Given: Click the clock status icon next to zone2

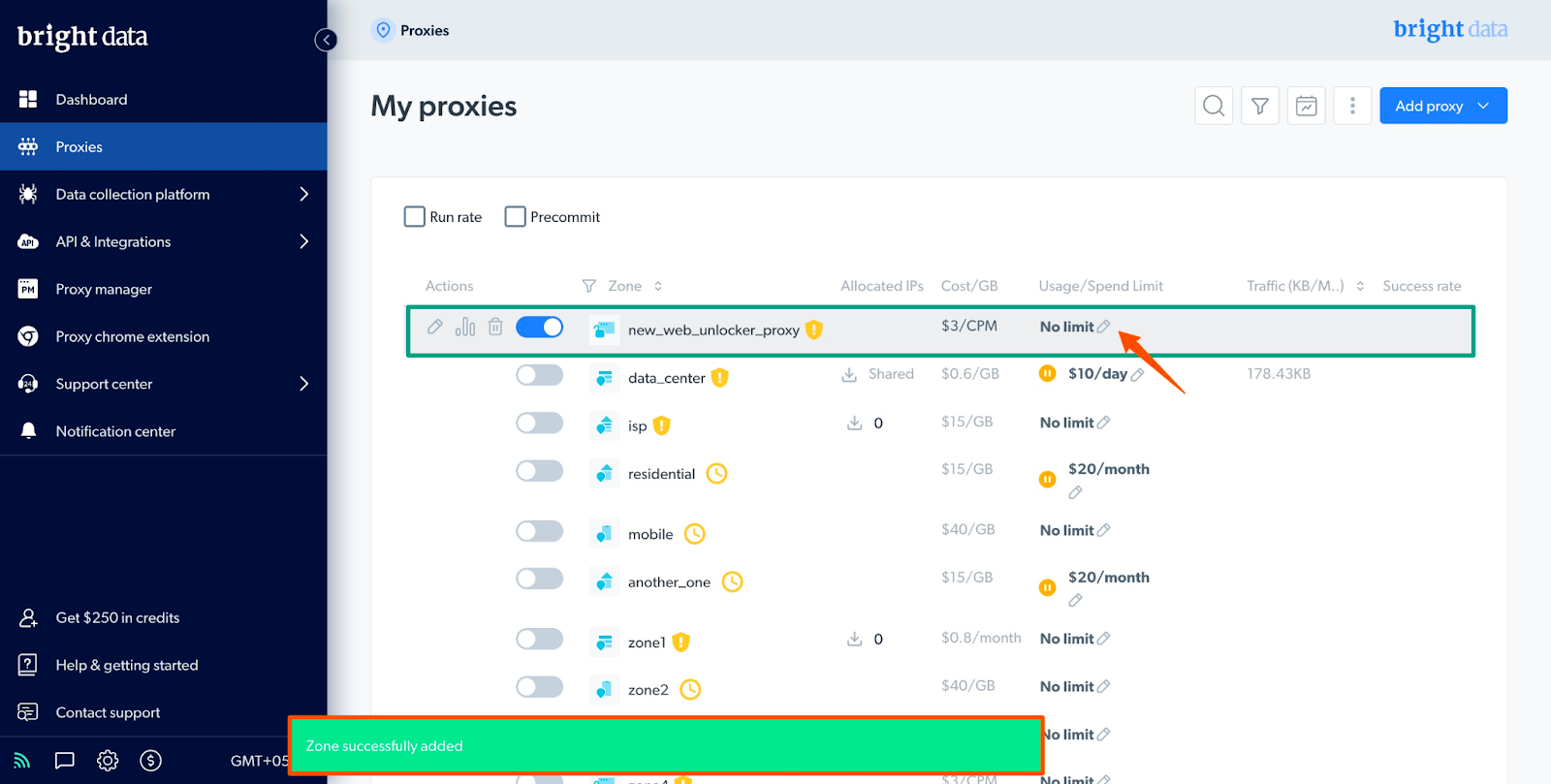Looking at the screenshot, I should coord(690,690).
